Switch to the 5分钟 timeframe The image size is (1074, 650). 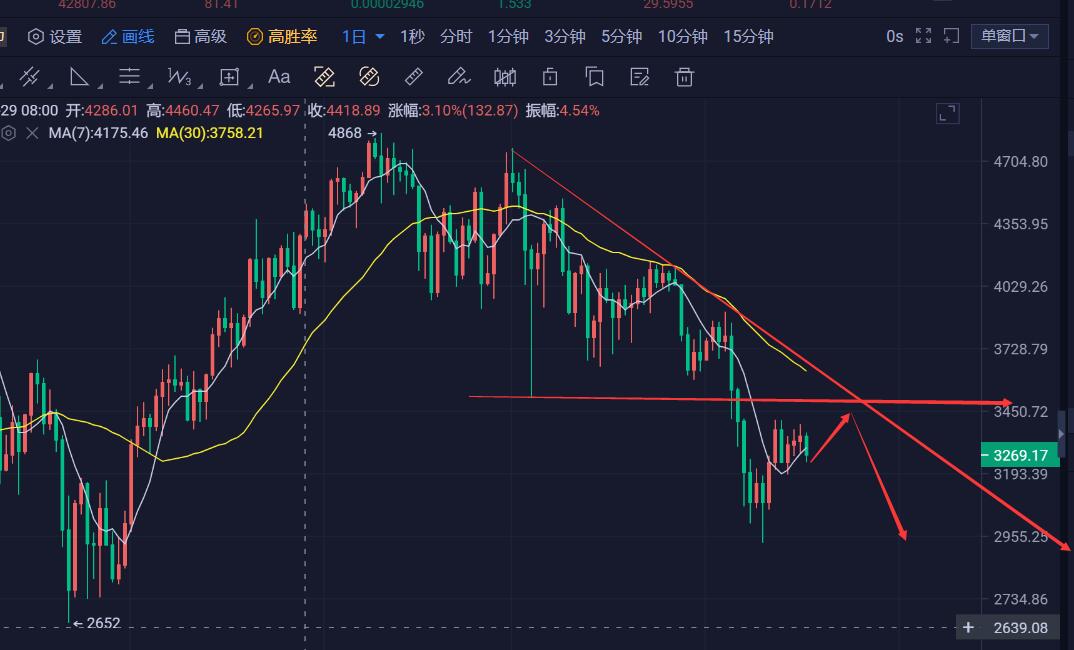621,37
